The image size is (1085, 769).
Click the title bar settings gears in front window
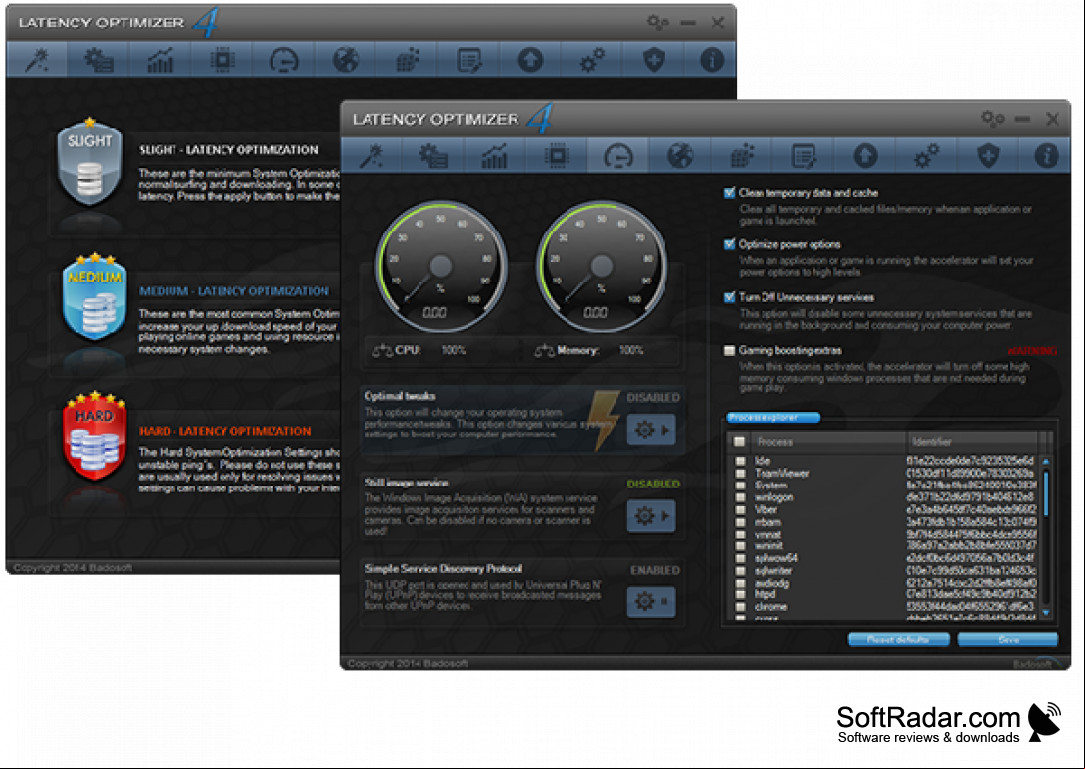pos(992,118)
